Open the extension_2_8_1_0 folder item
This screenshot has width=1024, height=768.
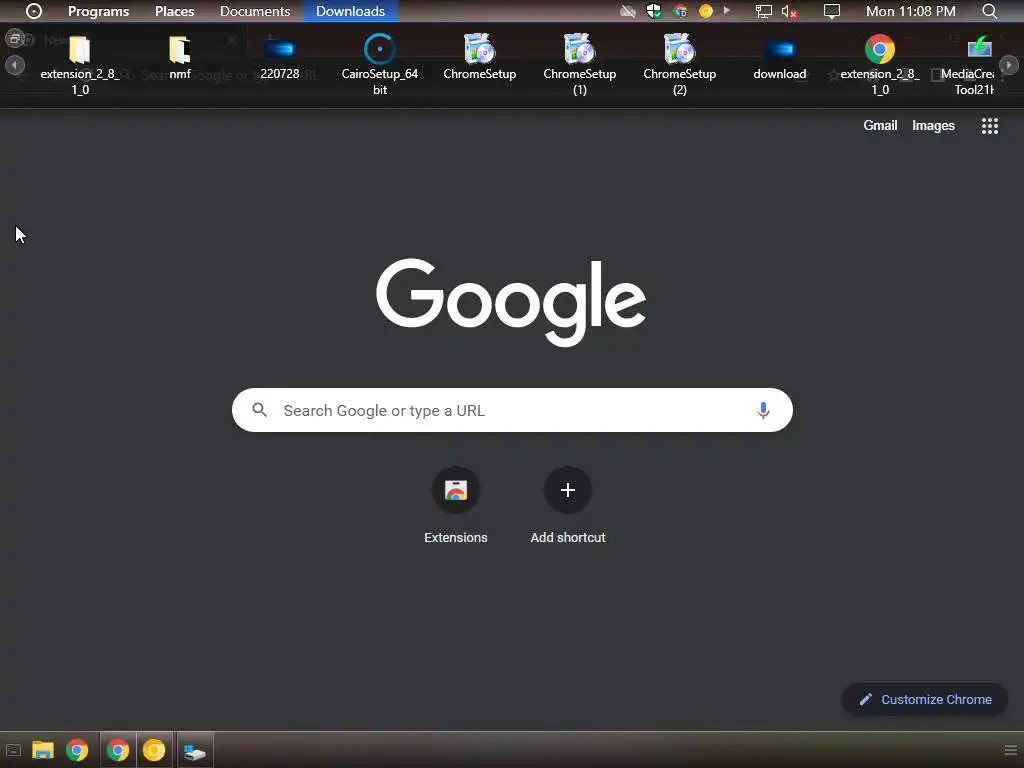[x=80, y=65]
